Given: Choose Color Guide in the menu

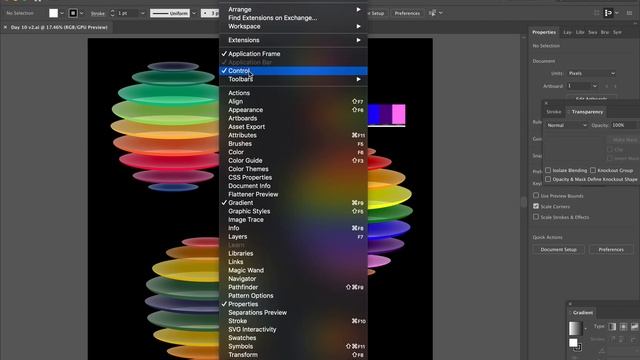Looking at the screenshot, I should point(293,160).
